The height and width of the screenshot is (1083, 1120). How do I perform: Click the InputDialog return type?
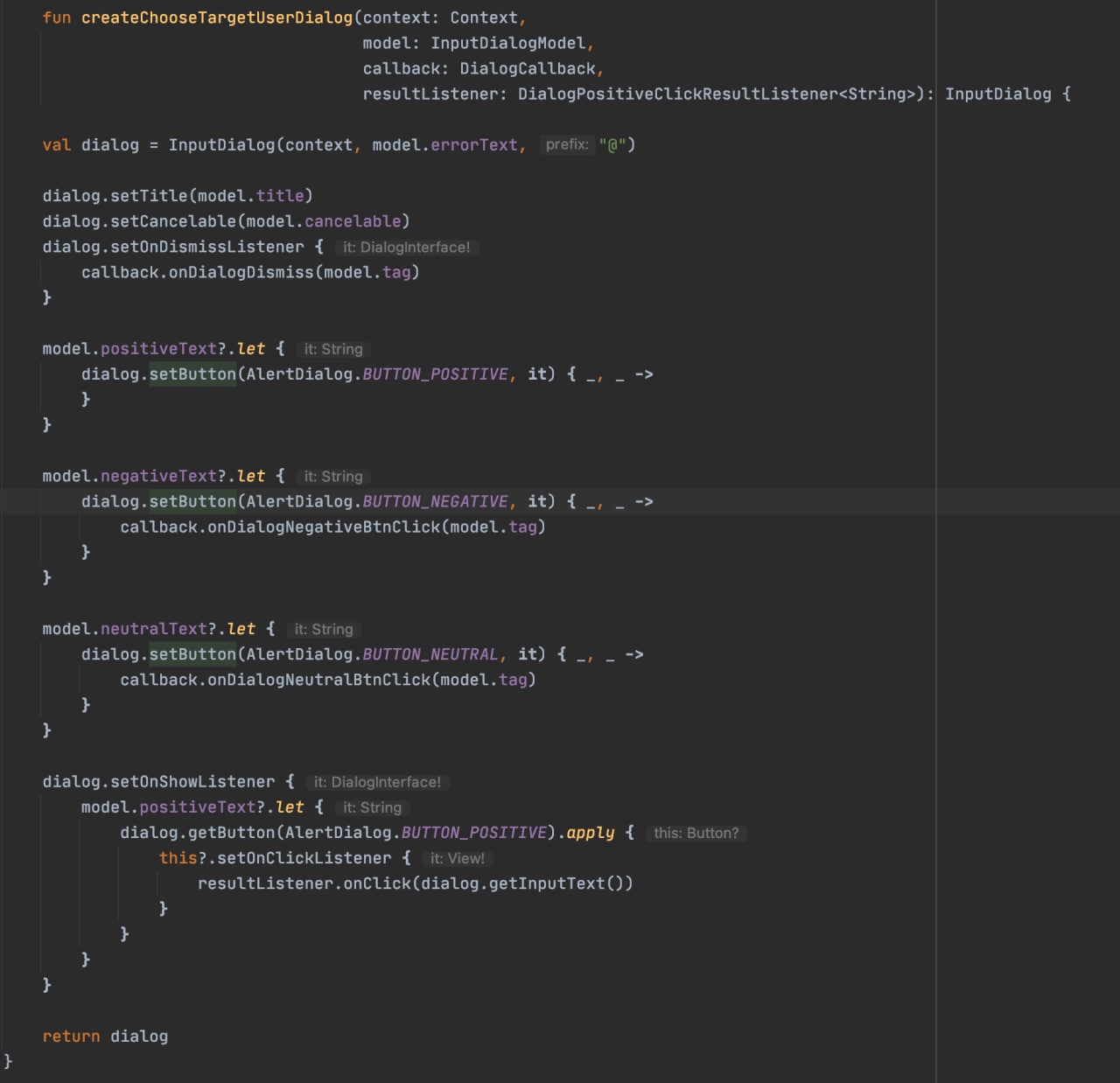pos(998,94)
